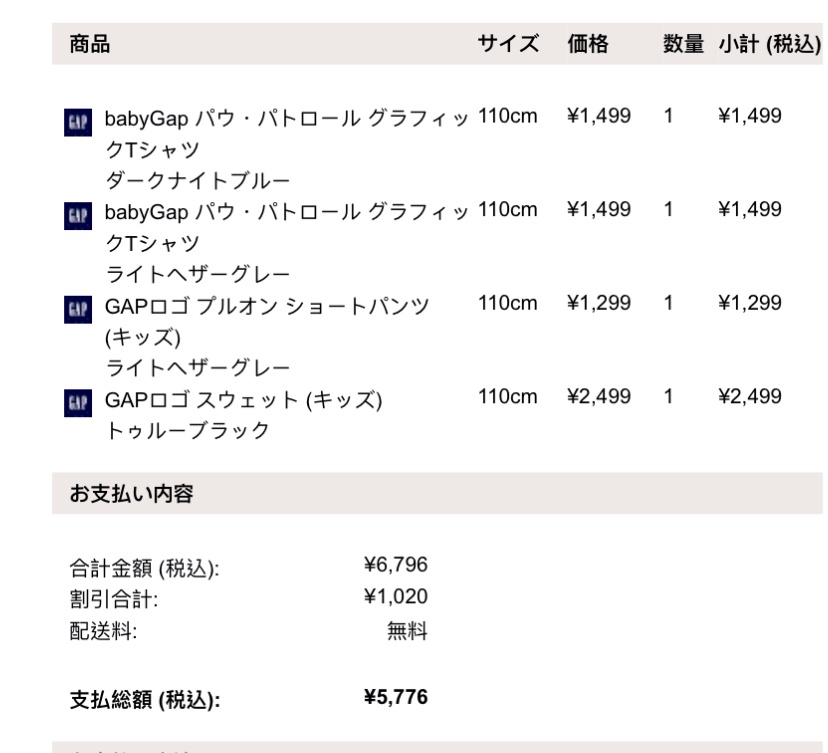
Task: Select the ダークナイトブルー color text
Action: [x=198, y=180]
